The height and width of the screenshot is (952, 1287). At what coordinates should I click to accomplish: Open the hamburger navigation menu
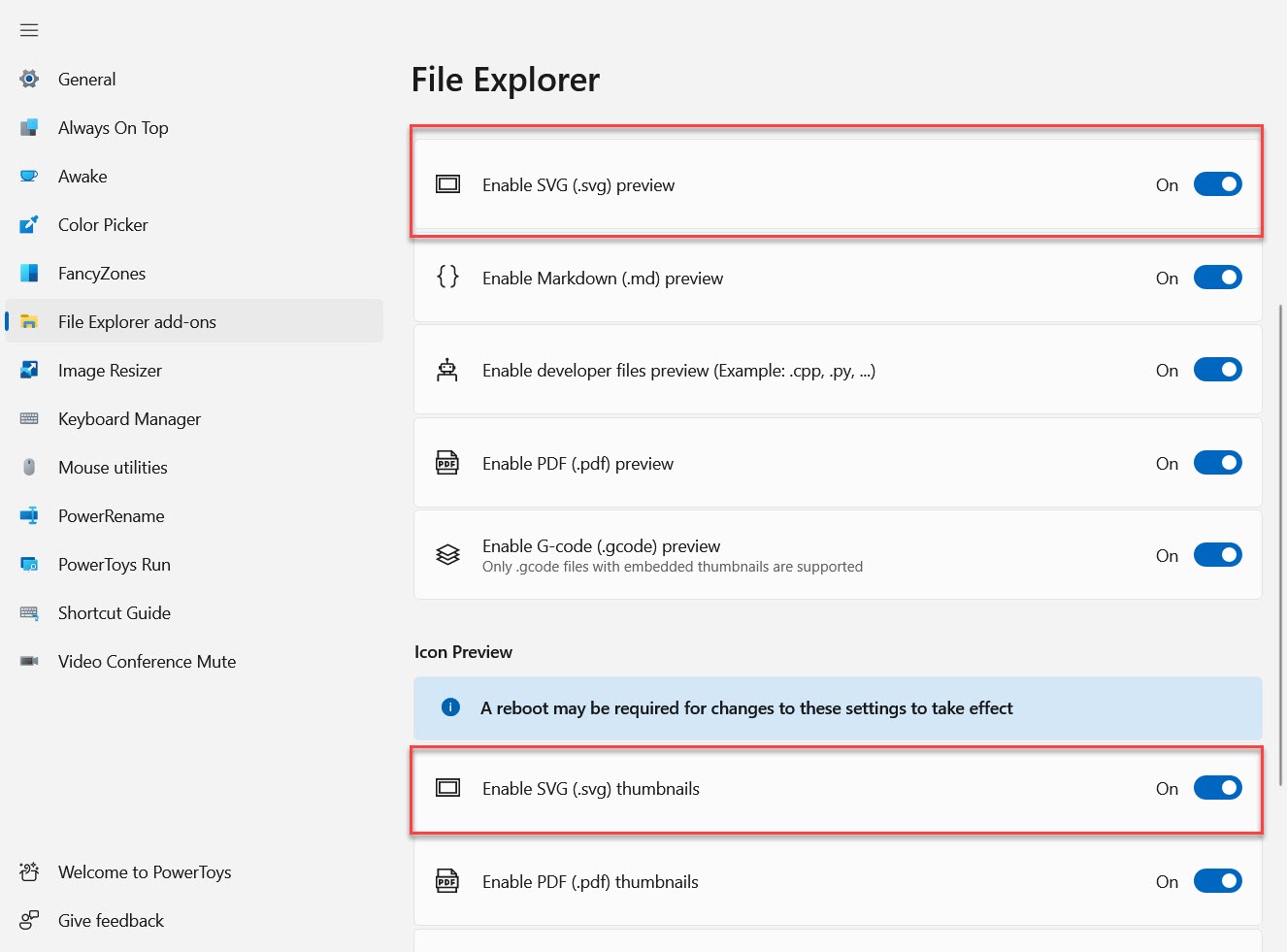29,30
